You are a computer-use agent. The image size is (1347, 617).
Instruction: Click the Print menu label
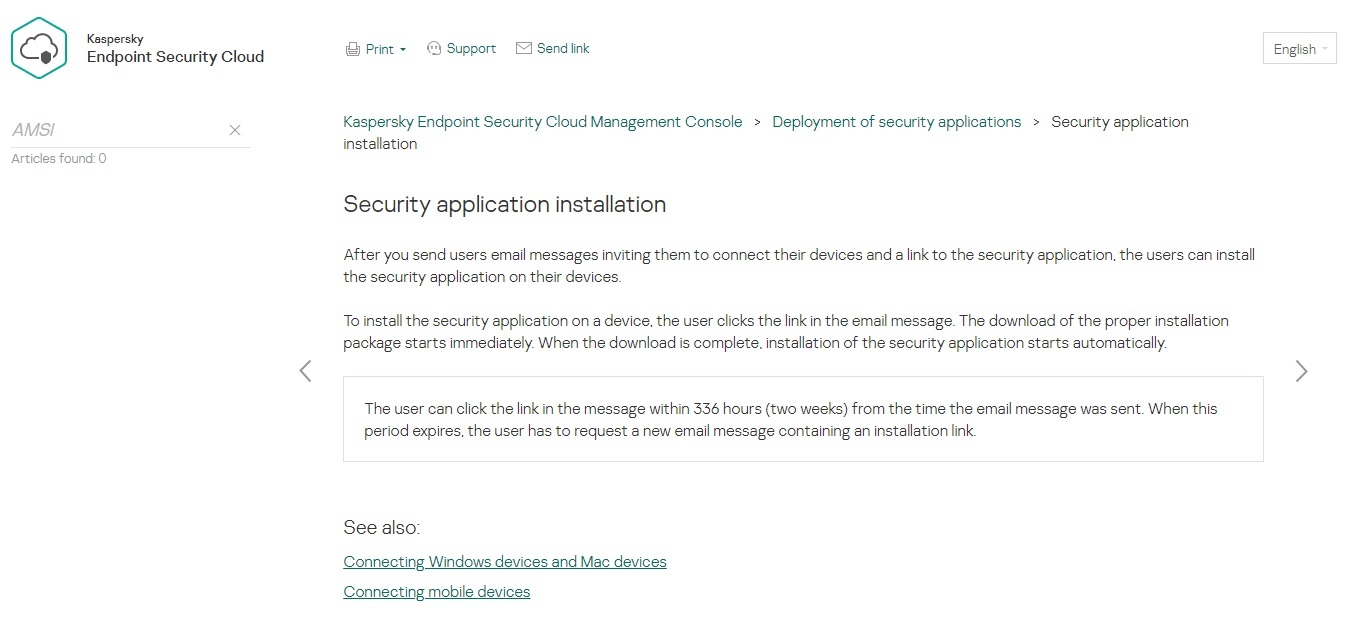(x=379, y=49)
